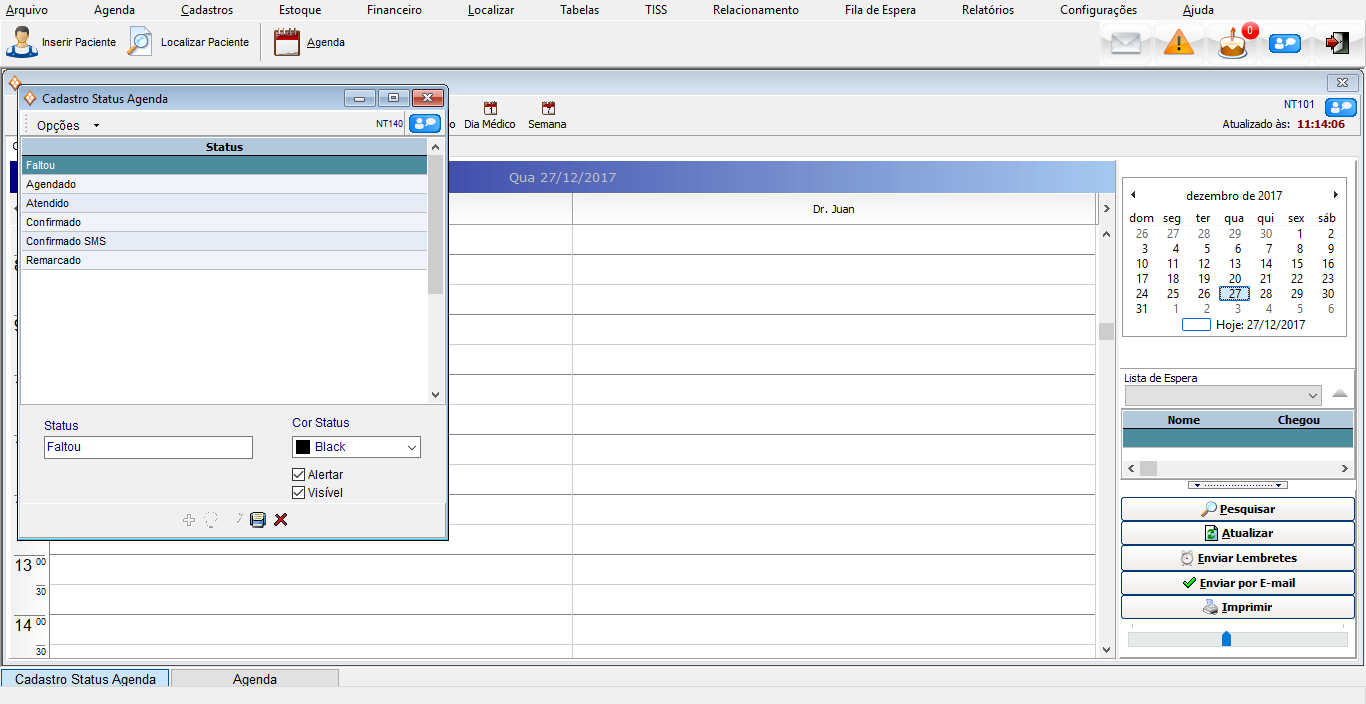Save status with the floppy disk icon
Viewport: 1366px width, 704px height.
258,520
